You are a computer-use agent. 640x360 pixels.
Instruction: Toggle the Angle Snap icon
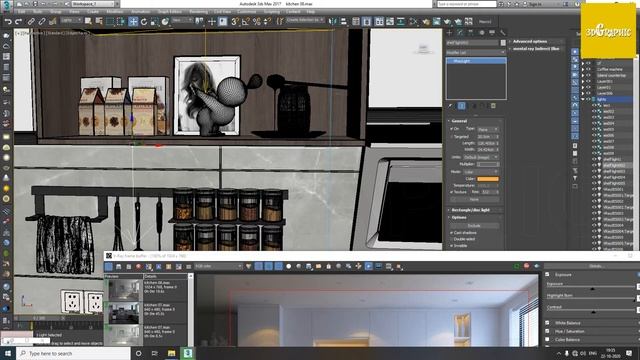tap(246, 21)
